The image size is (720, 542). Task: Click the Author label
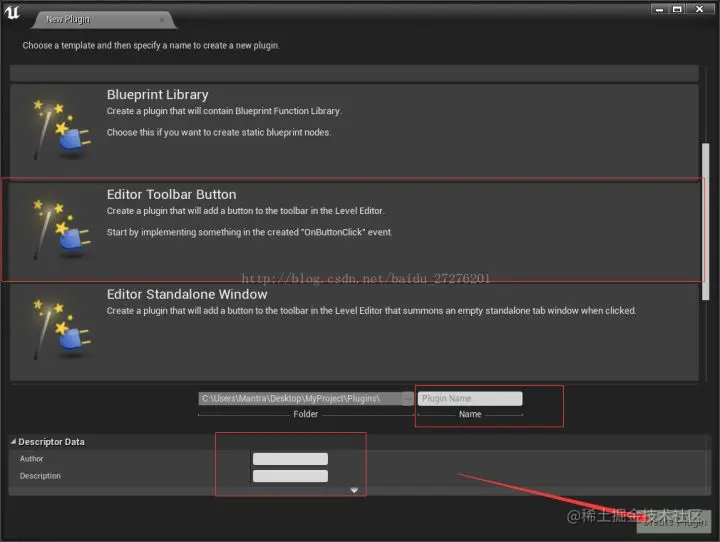[x=31, y=458]
